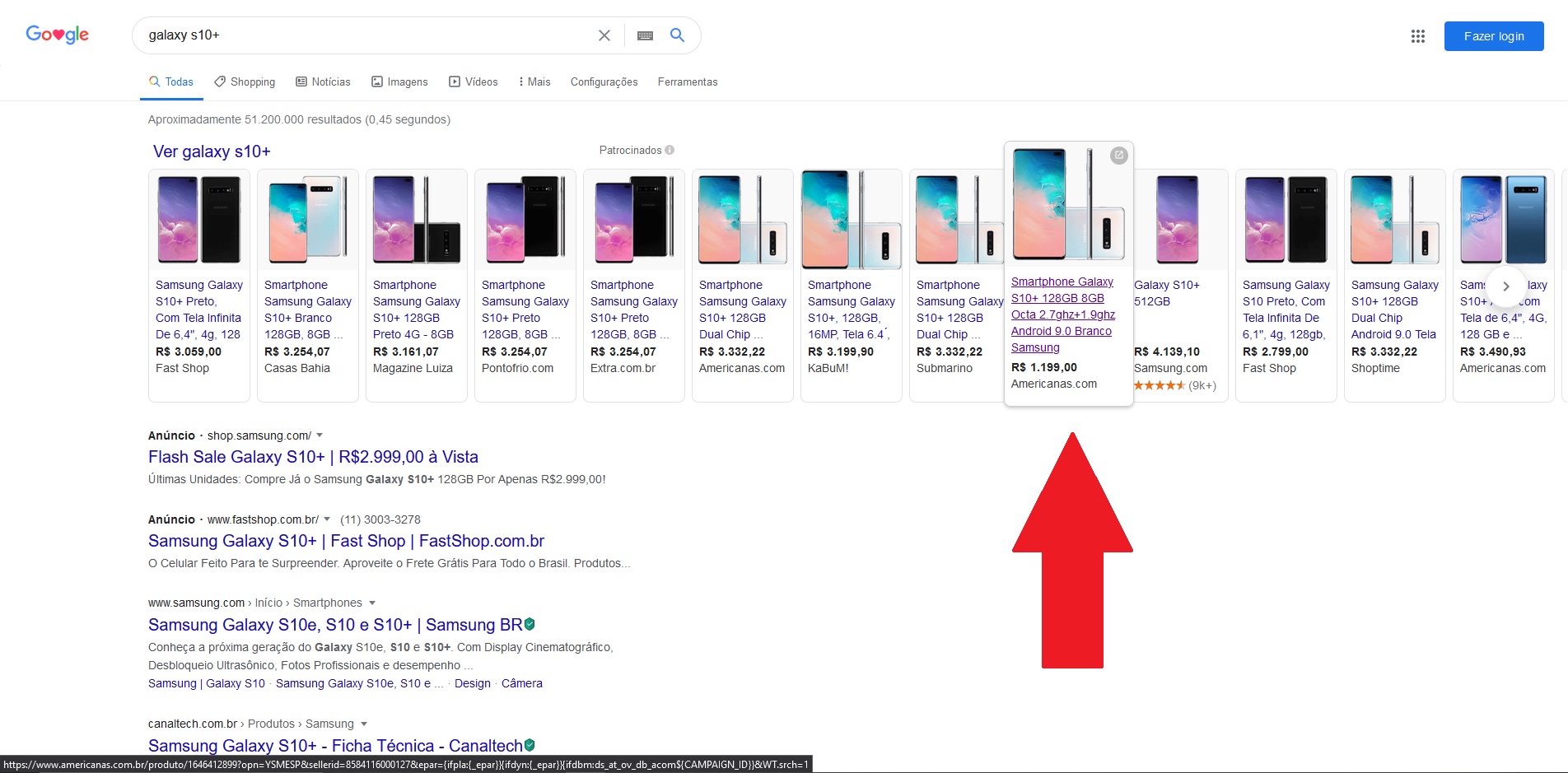1568x773 pixels.
Task: Open the Ferramentas search tools
Action: [x=688, y=81]
